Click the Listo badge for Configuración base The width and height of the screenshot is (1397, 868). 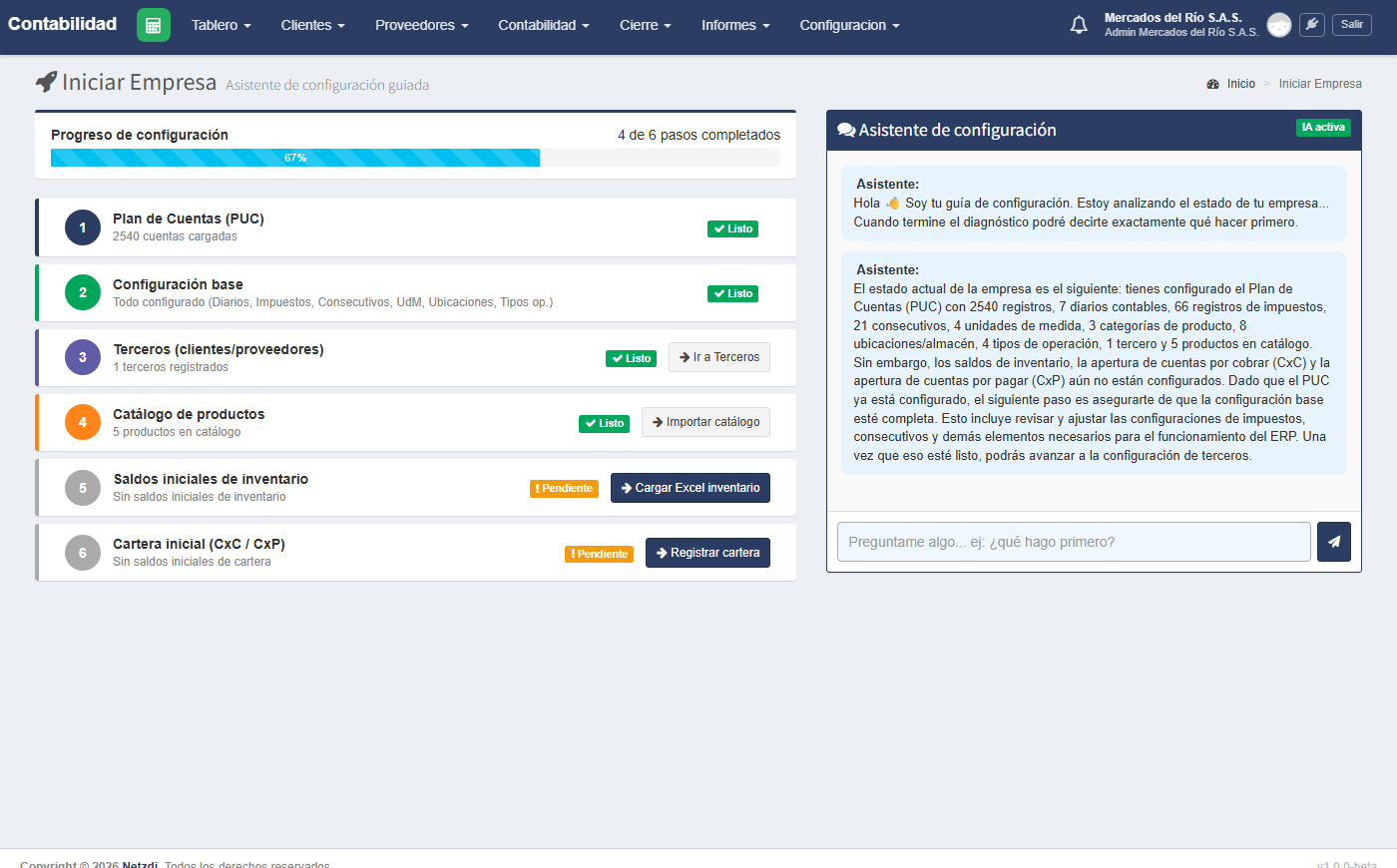(733, 293)
